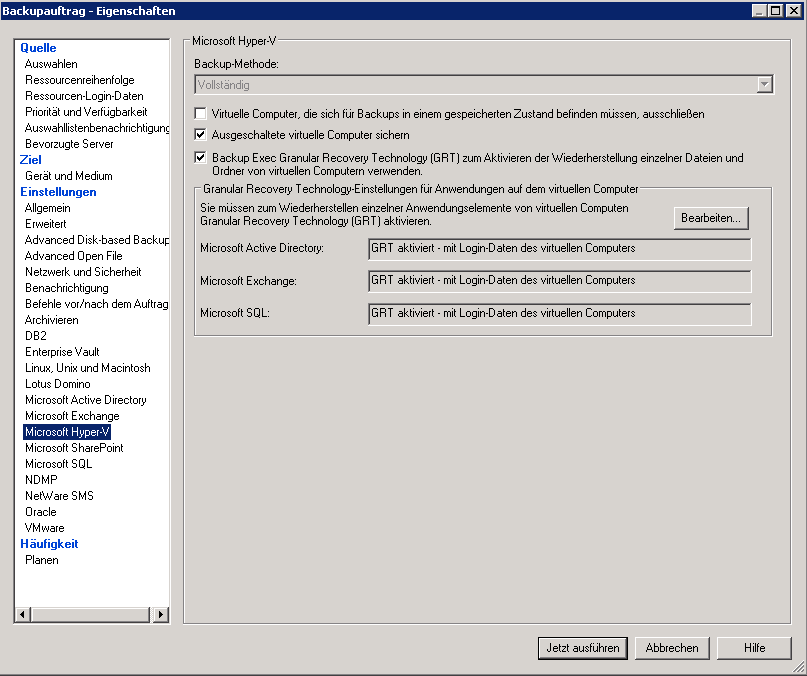The width and height of the screenshot is (807, 676).
Task: Select Bevorzugte Server
Action: 69,144
